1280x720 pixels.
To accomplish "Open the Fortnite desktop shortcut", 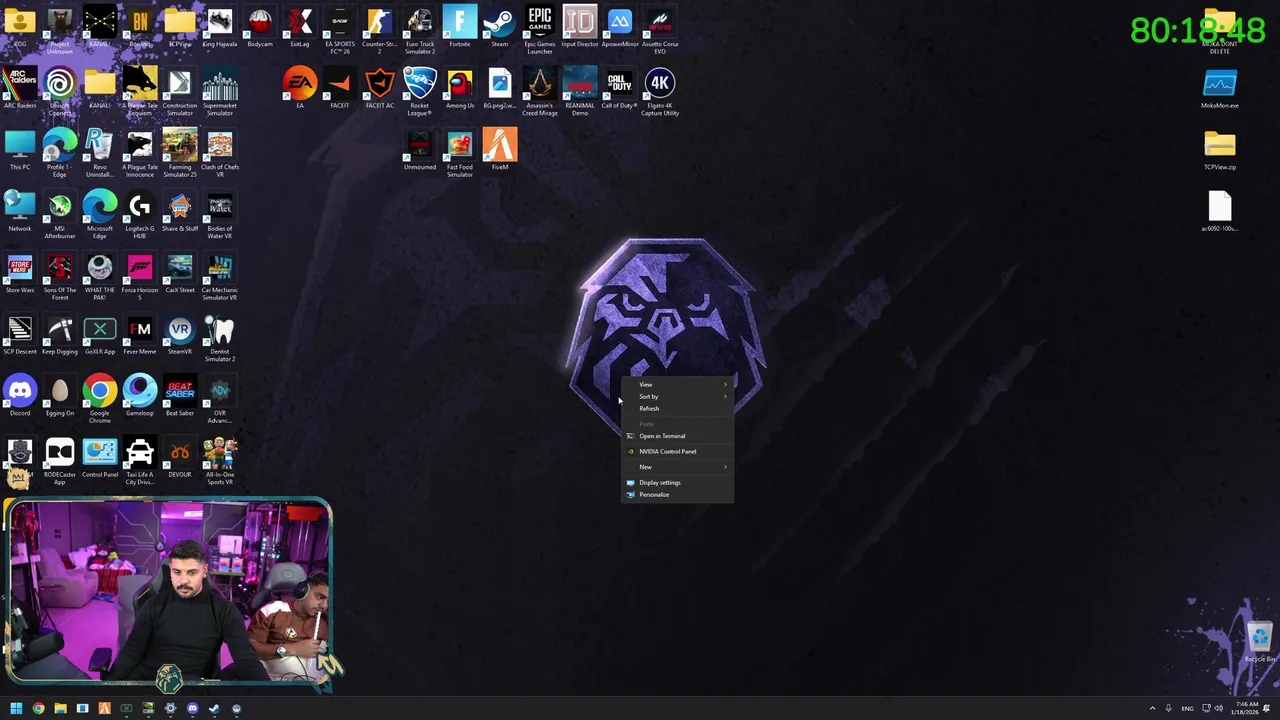I will (460, 27).
